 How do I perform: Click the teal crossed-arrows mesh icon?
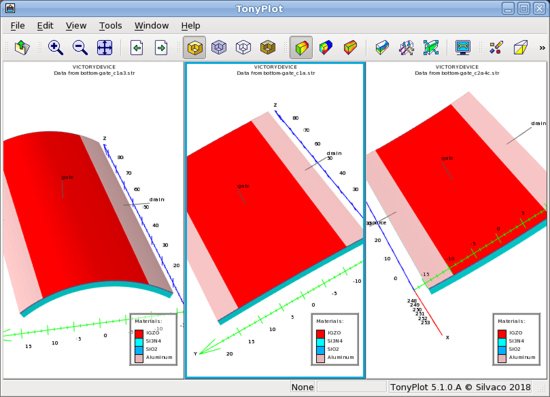click(x=431, y=47)
